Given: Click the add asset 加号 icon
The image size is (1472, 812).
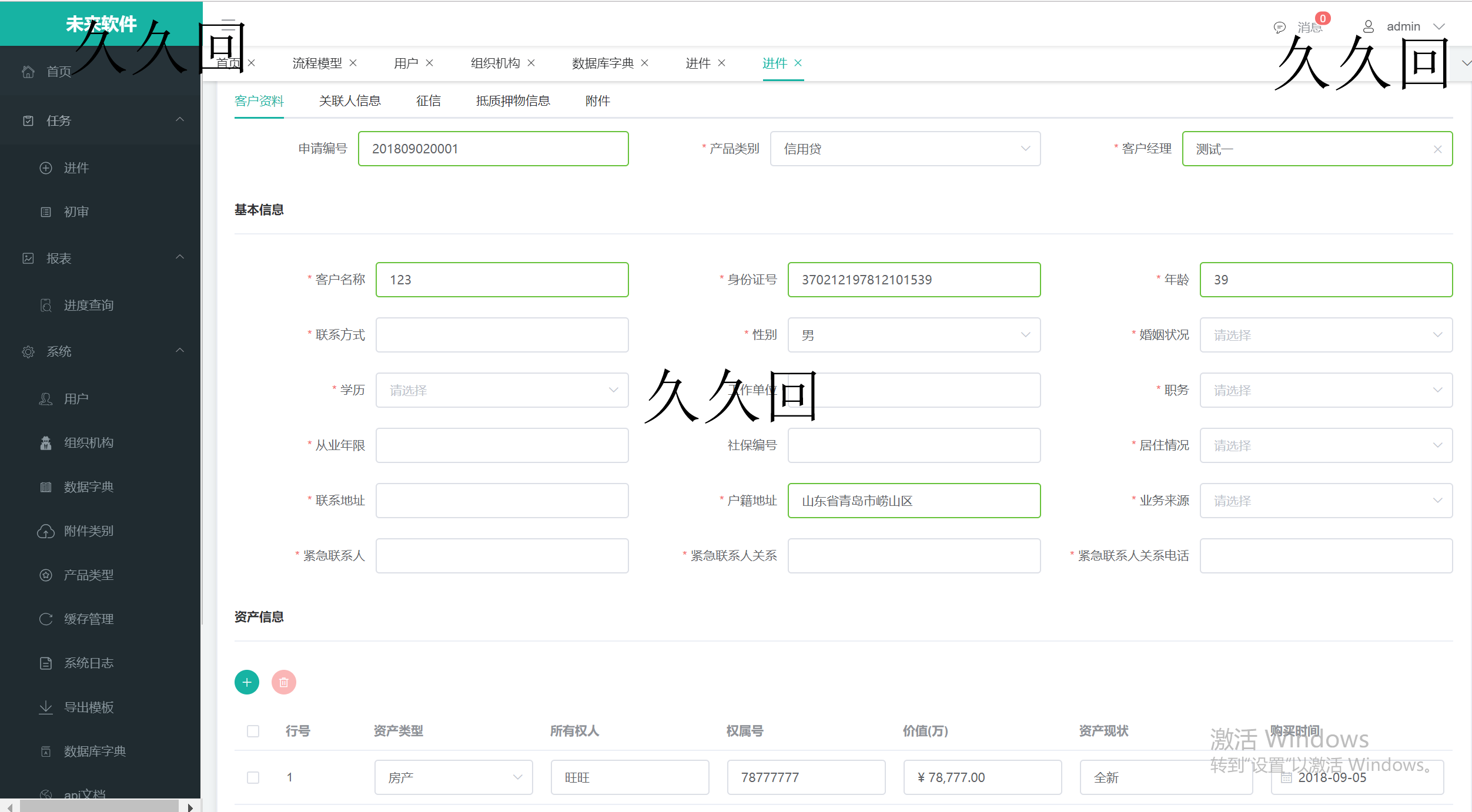Looking at the screenshot, I should click(247, 683).
